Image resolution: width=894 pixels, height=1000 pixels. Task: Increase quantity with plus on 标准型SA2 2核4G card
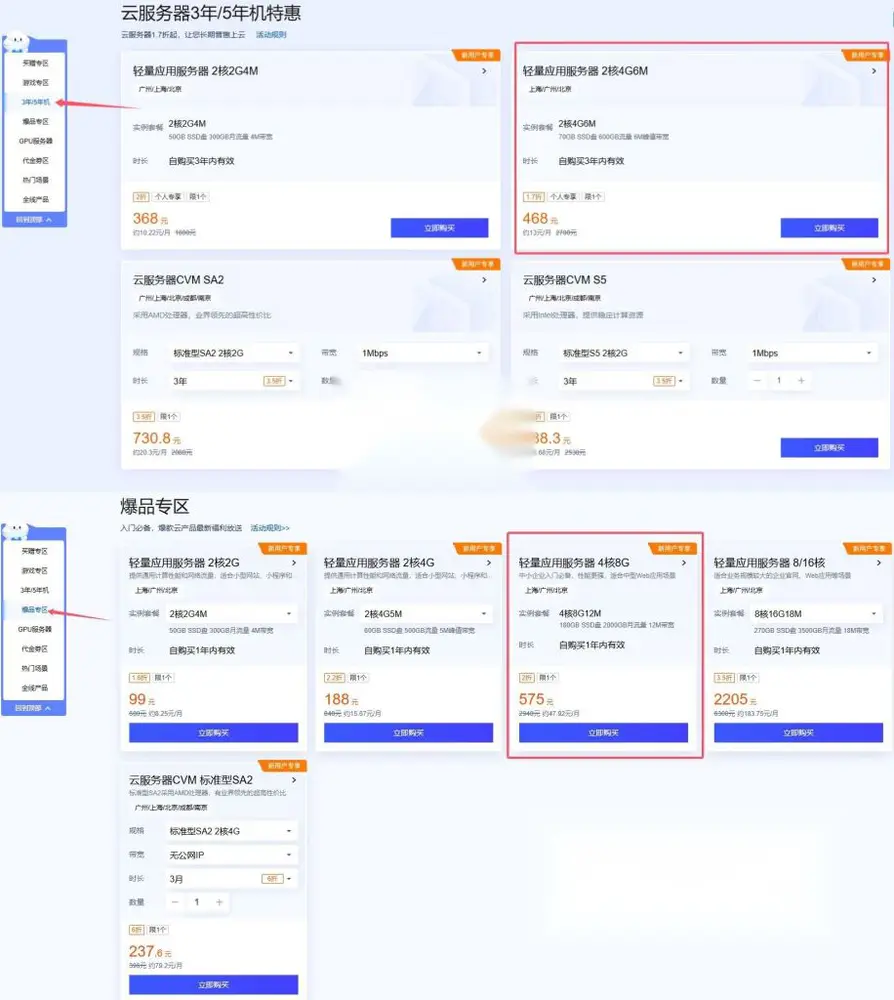[x=219, y=902]
